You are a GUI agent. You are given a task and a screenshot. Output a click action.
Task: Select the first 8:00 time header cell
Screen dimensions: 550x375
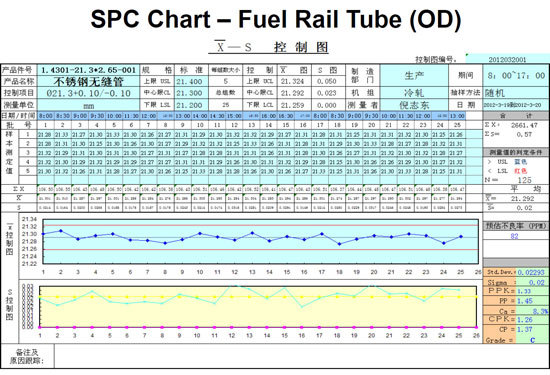45,115
